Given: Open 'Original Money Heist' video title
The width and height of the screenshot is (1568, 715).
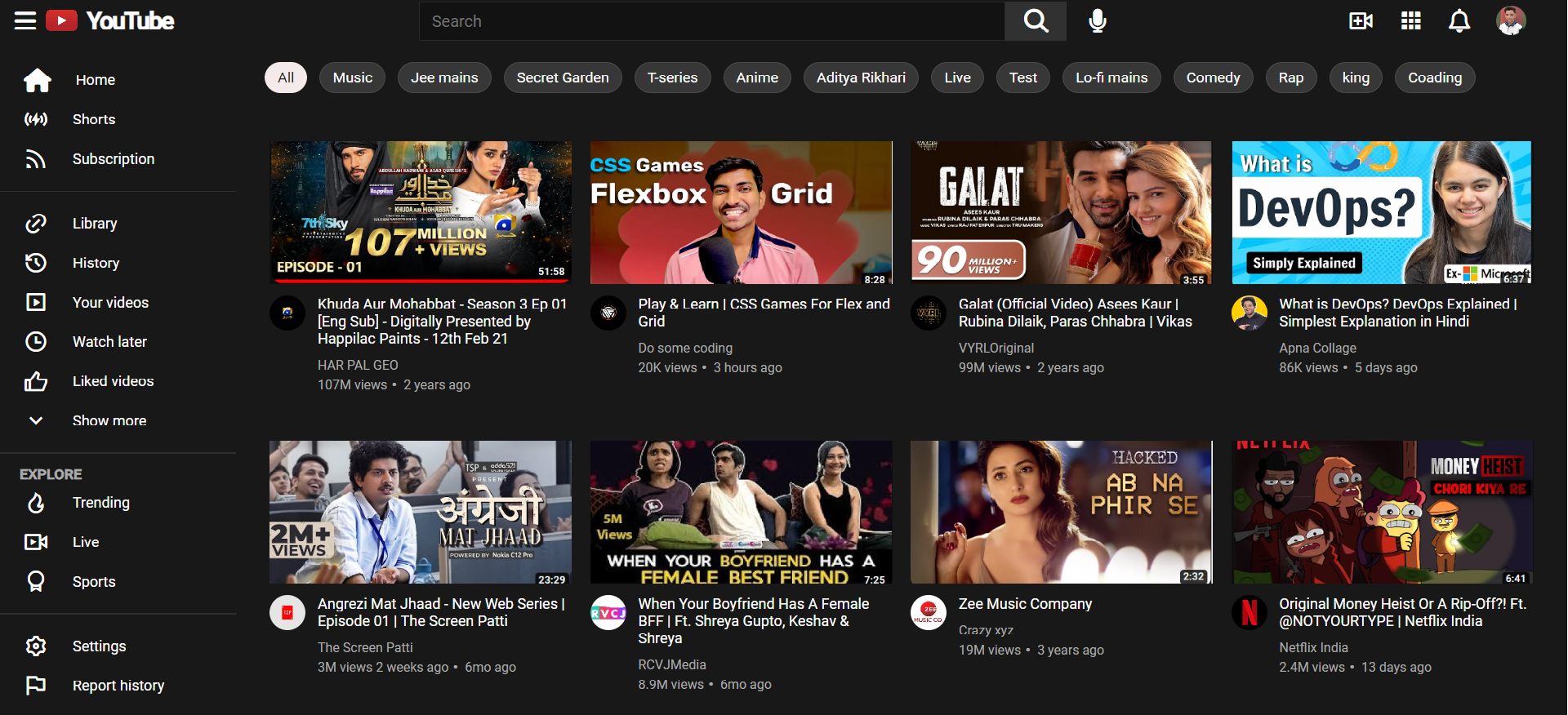Looking at the screenshot, I should [x=1402, y=612].
